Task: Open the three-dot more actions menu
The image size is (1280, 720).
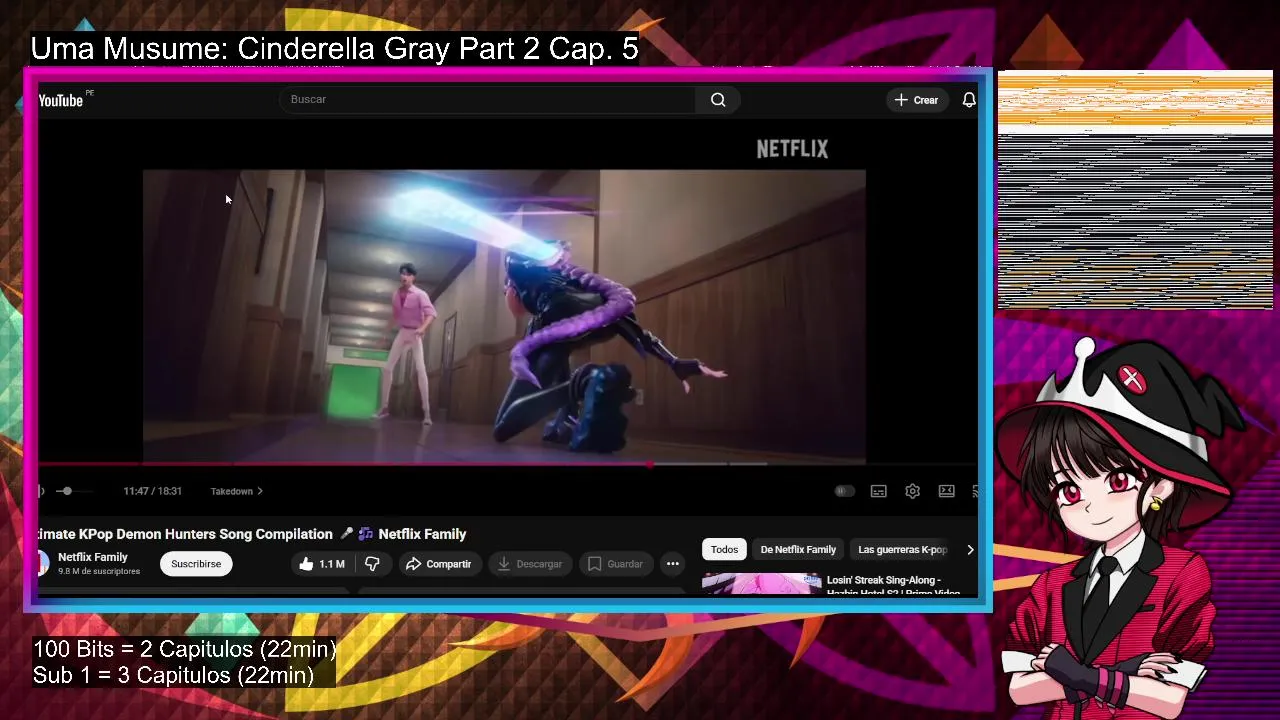Action: (x=673, y=564)
